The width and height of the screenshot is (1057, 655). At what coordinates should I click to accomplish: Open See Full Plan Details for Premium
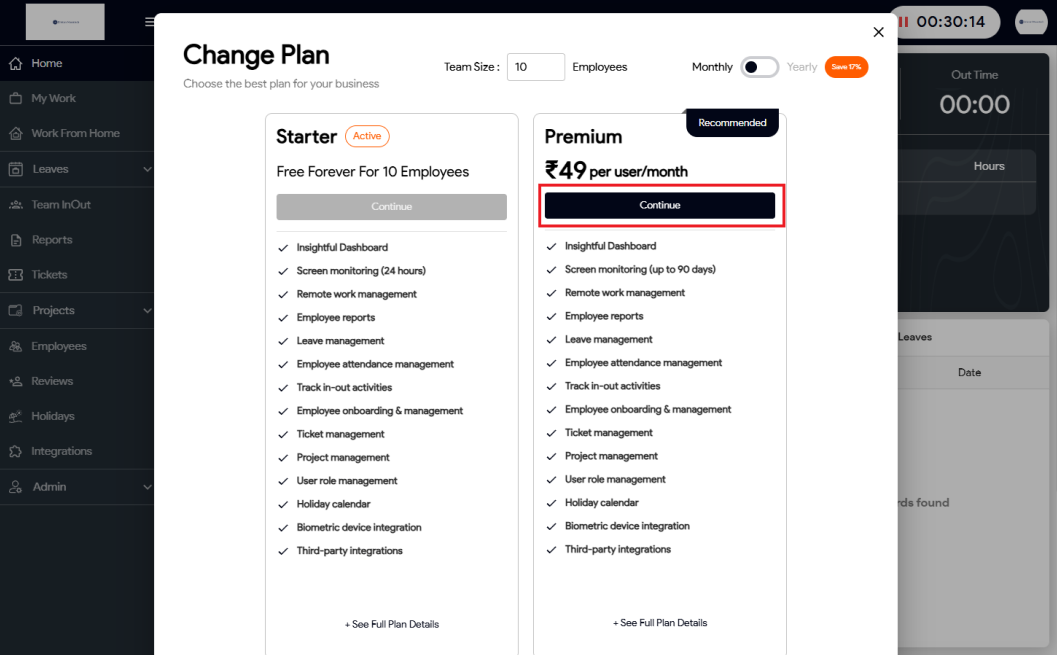pos(660,623)
